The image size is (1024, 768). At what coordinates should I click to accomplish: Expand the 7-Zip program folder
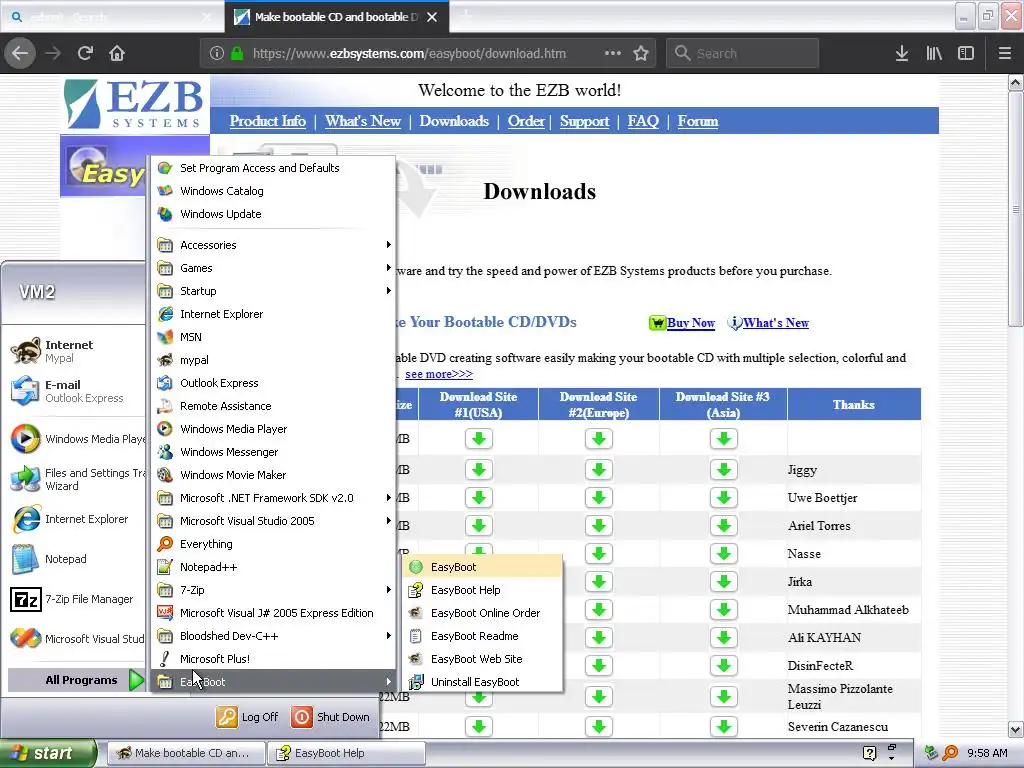pos(274,590)
